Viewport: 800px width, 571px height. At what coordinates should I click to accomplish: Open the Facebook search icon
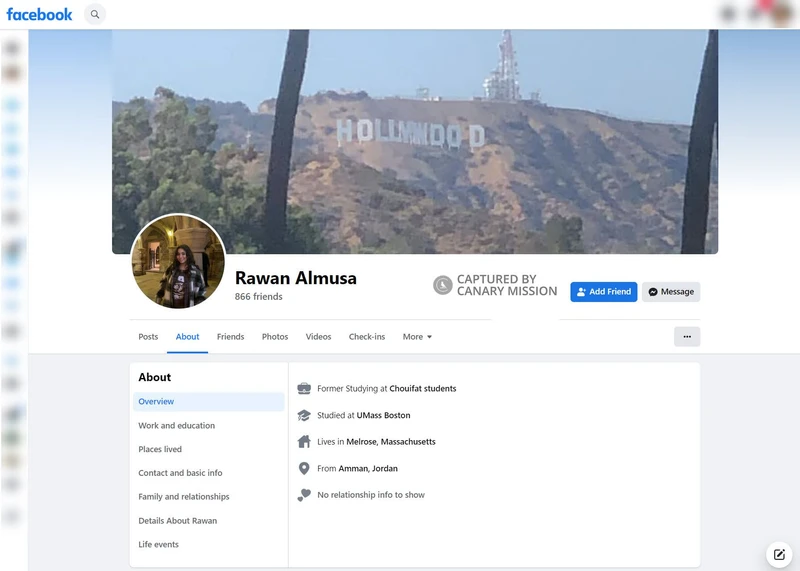tap(95, 14)
